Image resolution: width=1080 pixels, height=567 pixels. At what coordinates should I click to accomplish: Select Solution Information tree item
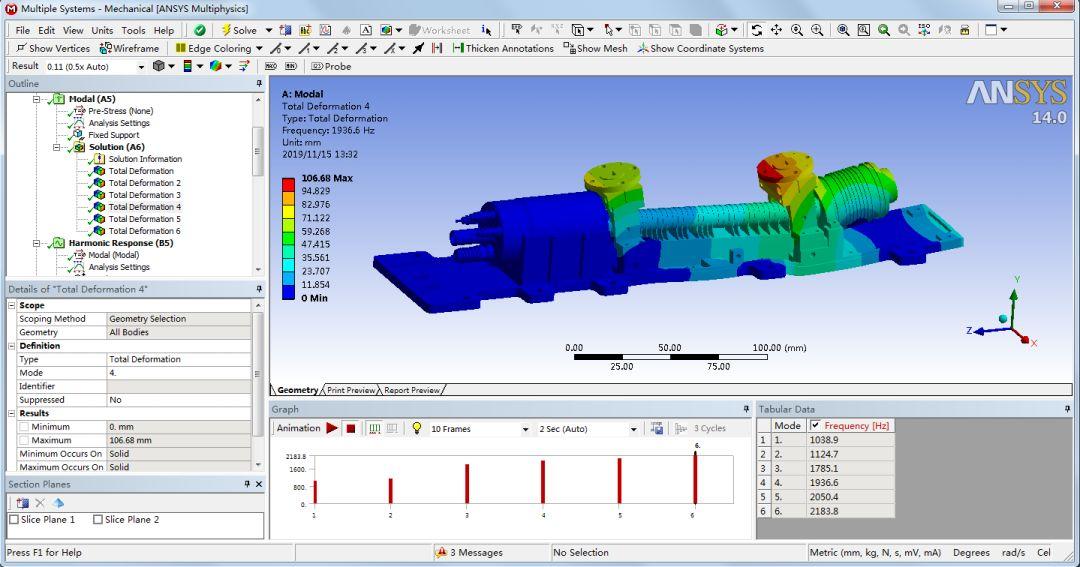(145, 159)
